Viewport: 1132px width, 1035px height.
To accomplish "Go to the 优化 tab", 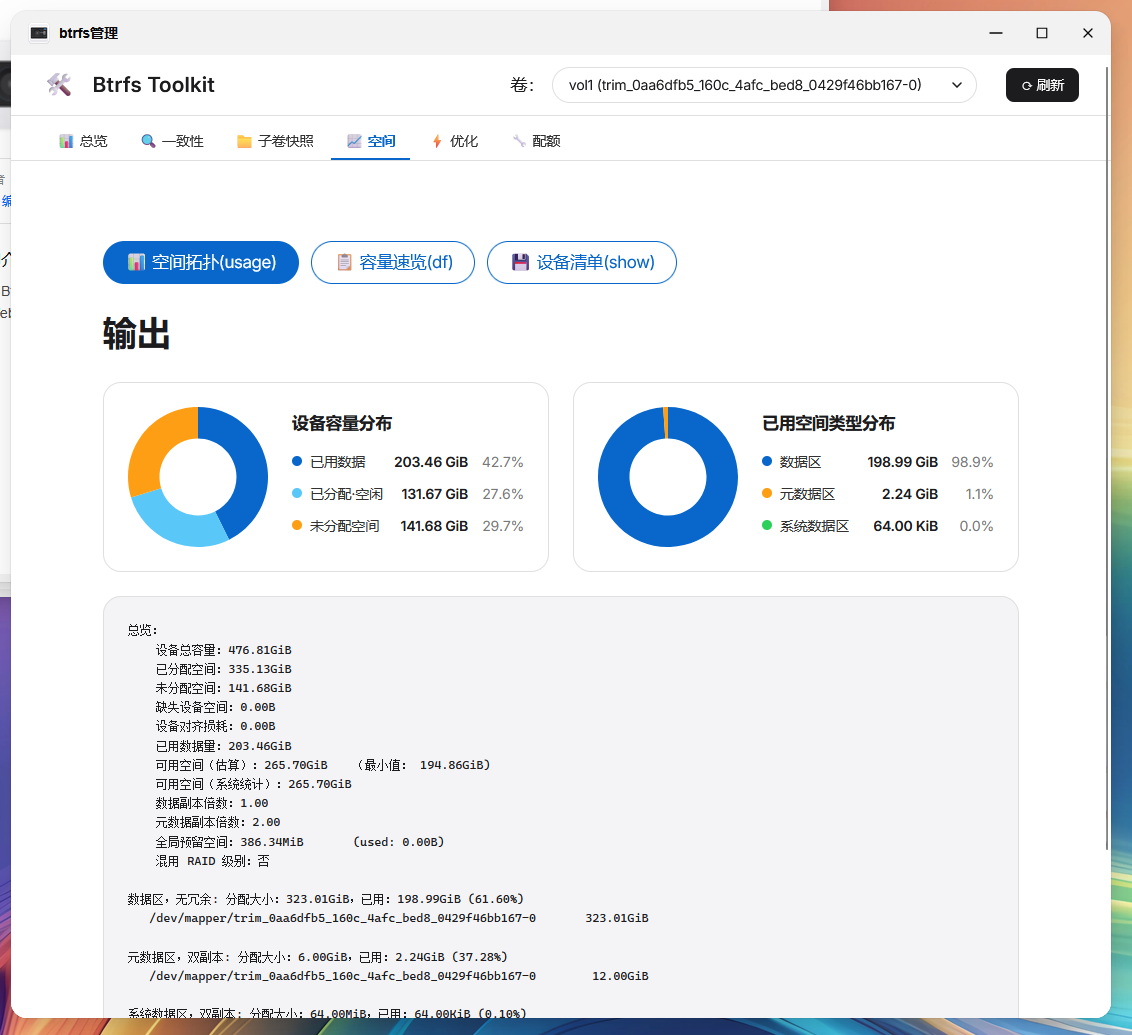I will coord(455,141).
